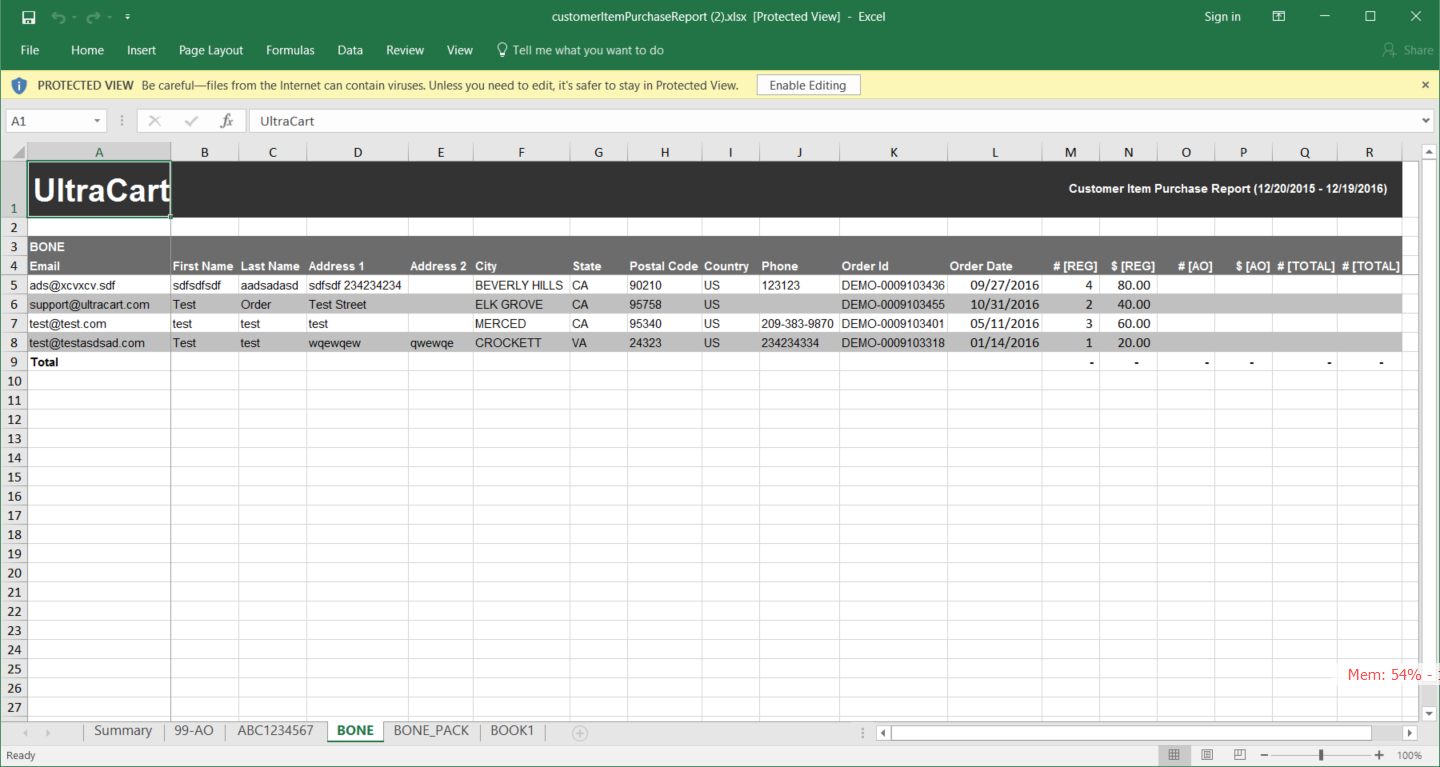The width and height of the screenshot is (1440, 767).
Task: Select the cell support@ultracart.com
Action: [99, 304]
